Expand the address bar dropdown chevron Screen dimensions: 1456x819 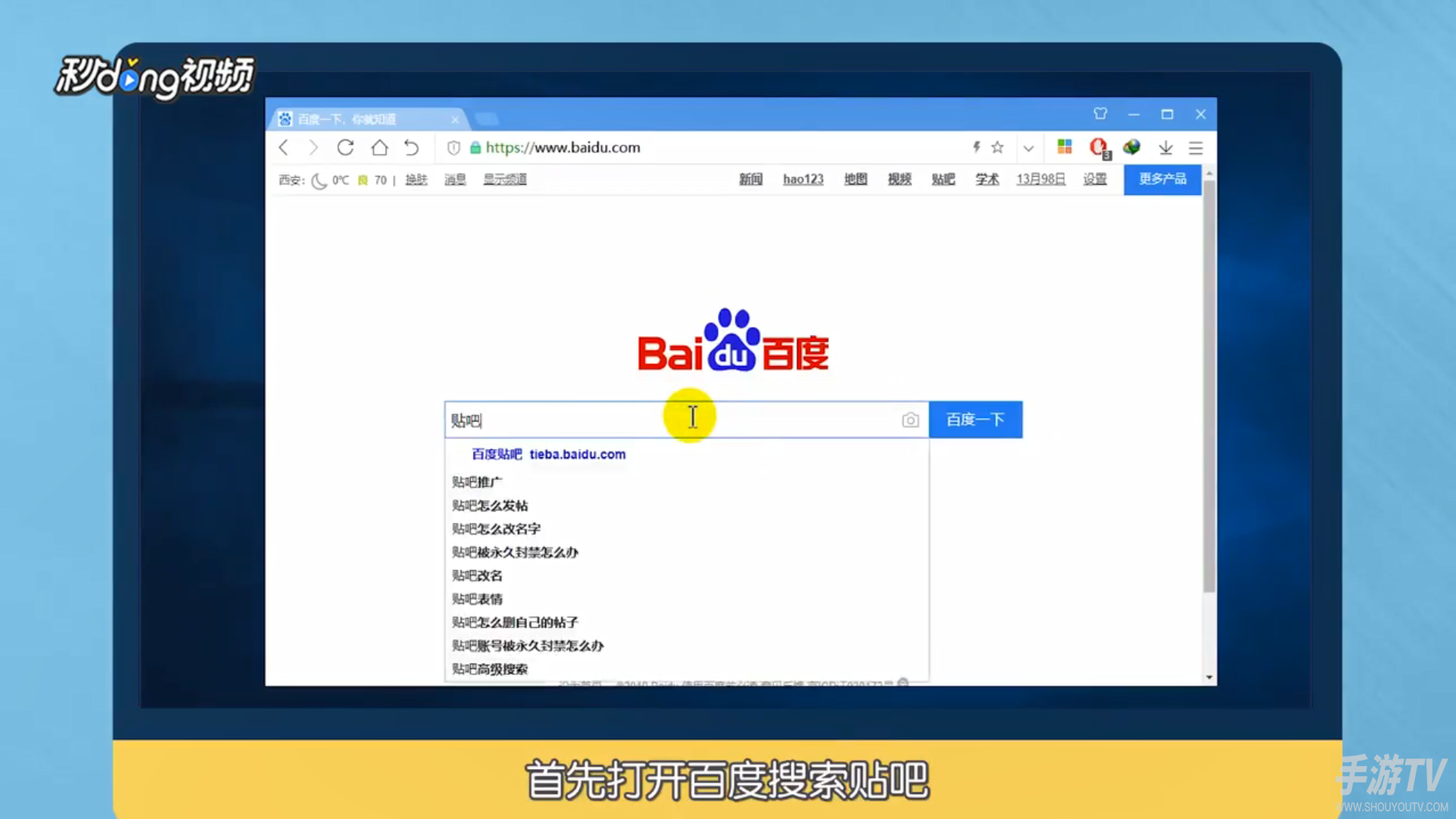click(1028, 148)
